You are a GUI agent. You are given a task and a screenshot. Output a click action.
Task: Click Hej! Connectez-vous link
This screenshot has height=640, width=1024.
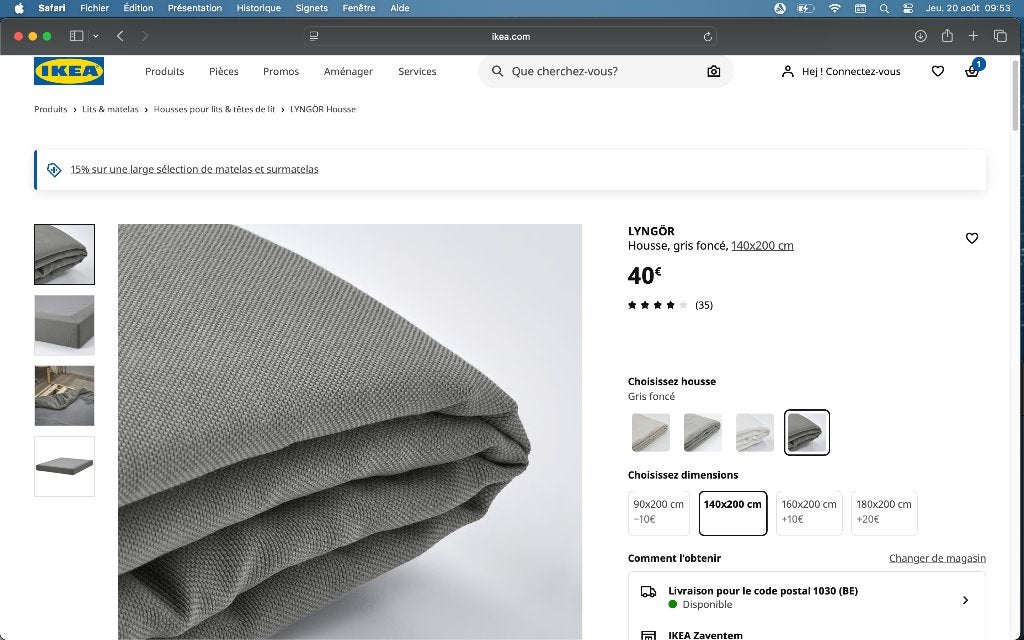(851, 71)
